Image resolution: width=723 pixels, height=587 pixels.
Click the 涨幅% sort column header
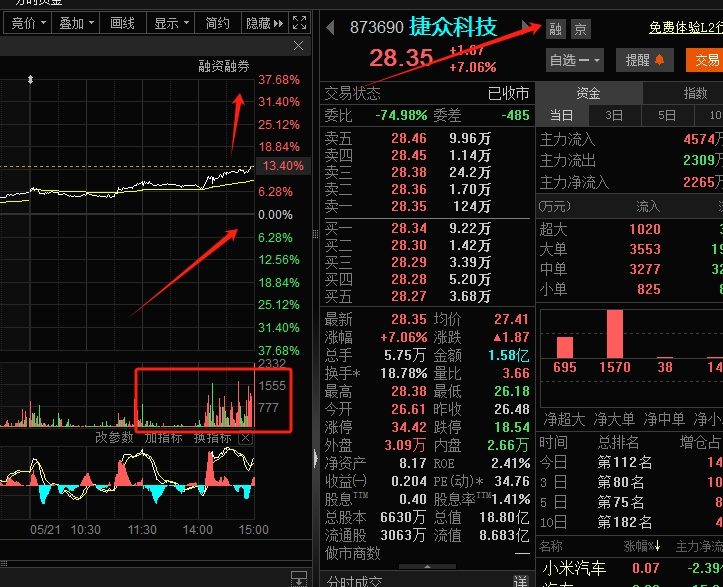[641, 547]
